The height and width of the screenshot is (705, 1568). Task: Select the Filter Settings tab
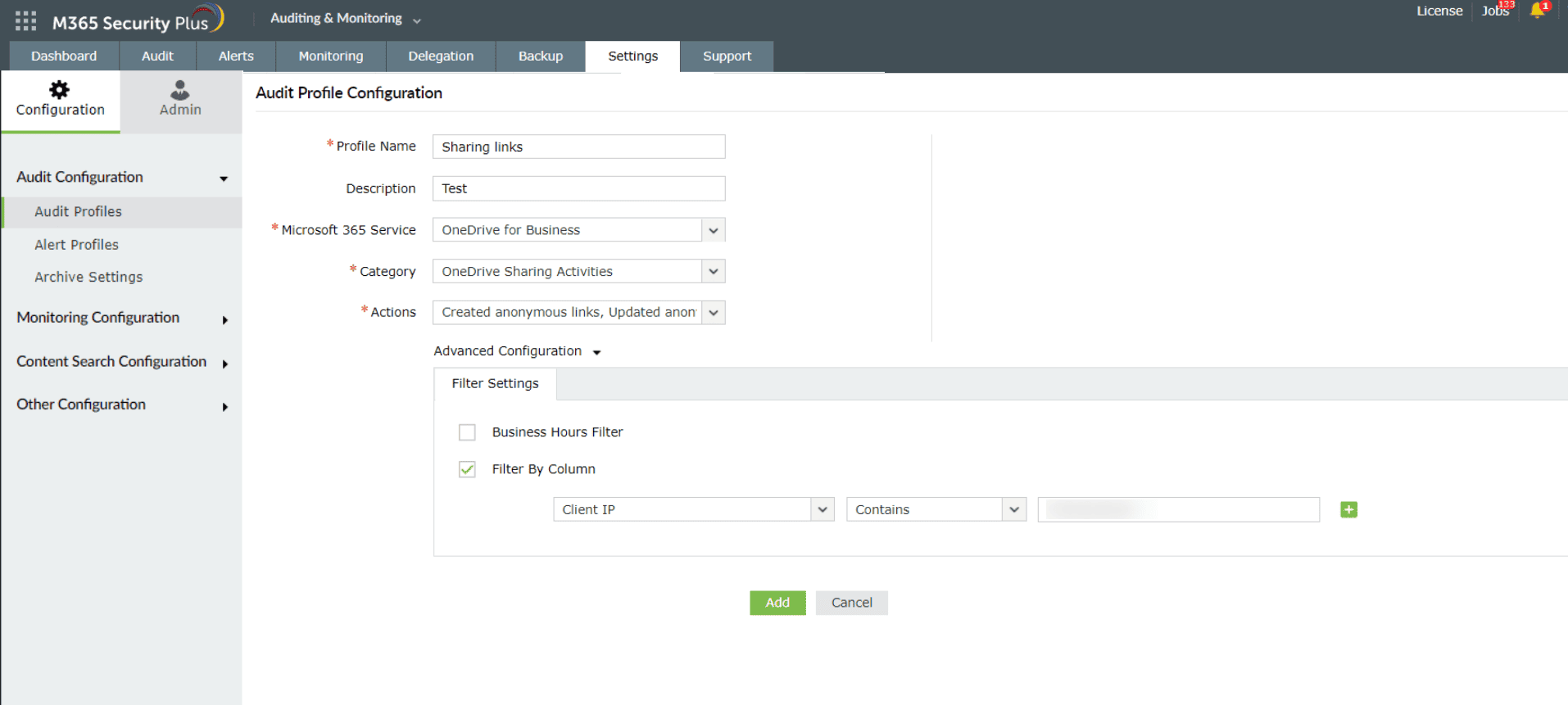pyautogui.click(x=495, y=384)
